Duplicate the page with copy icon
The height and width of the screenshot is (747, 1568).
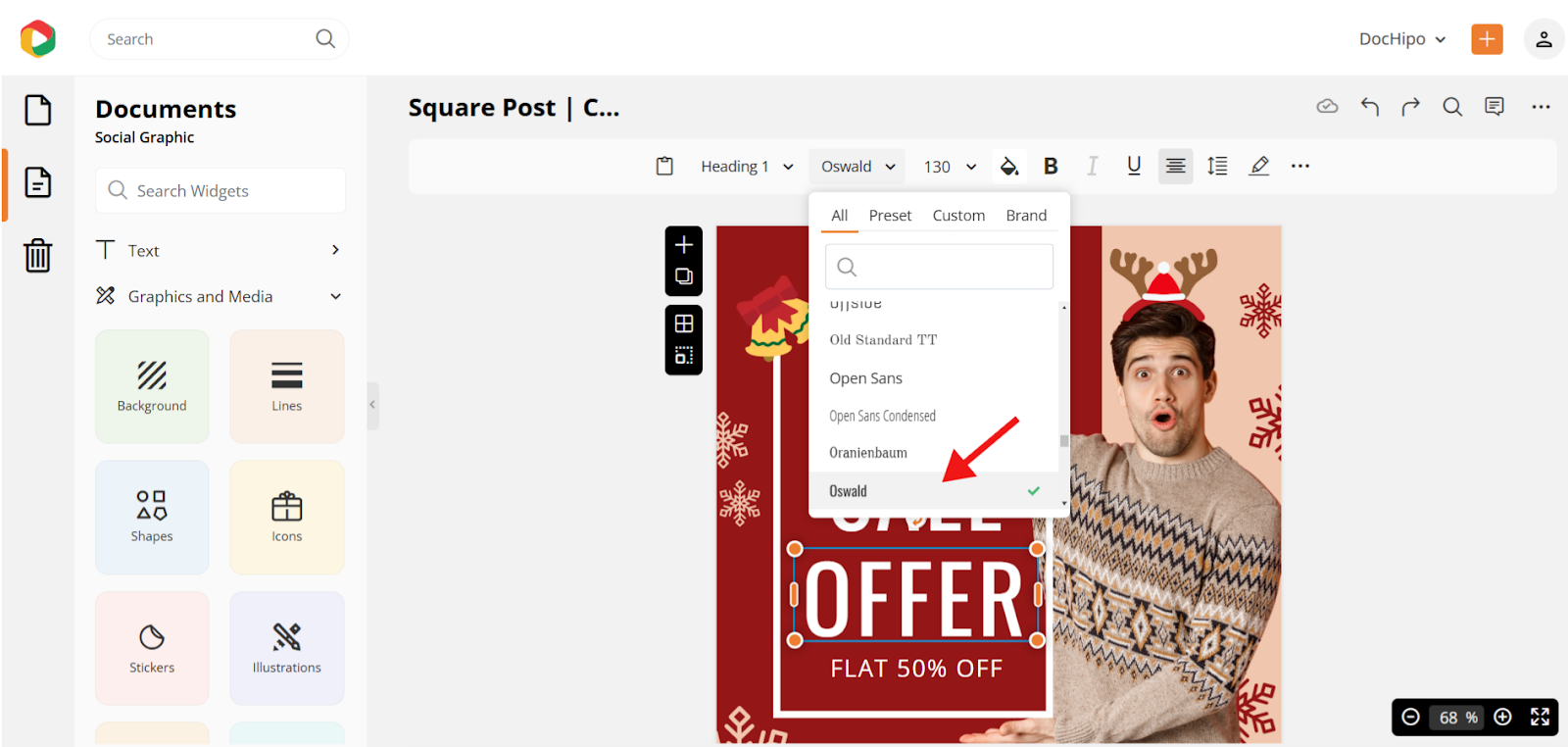point(684,276)
